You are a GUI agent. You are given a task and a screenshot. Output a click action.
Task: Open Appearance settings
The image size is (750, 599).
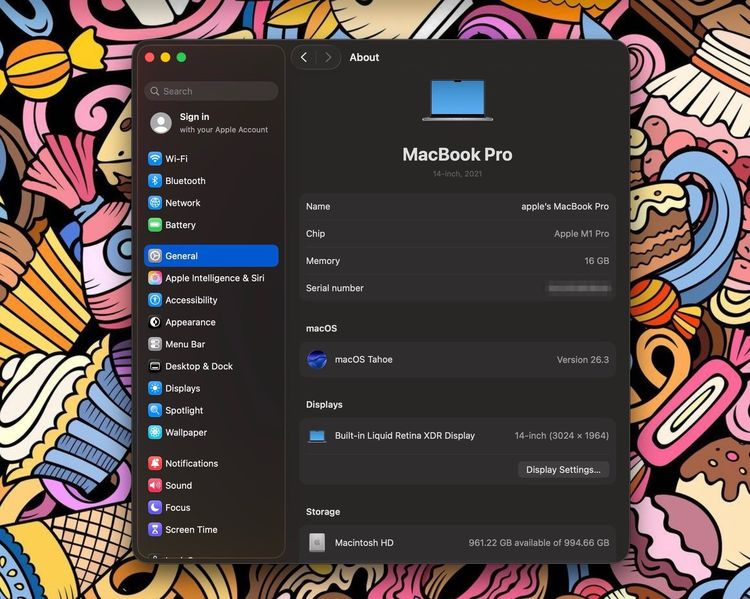(211, 322)
